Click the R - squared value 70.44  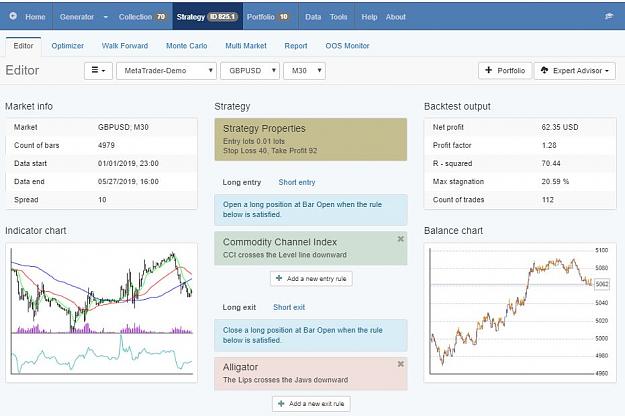click(551, 163)
